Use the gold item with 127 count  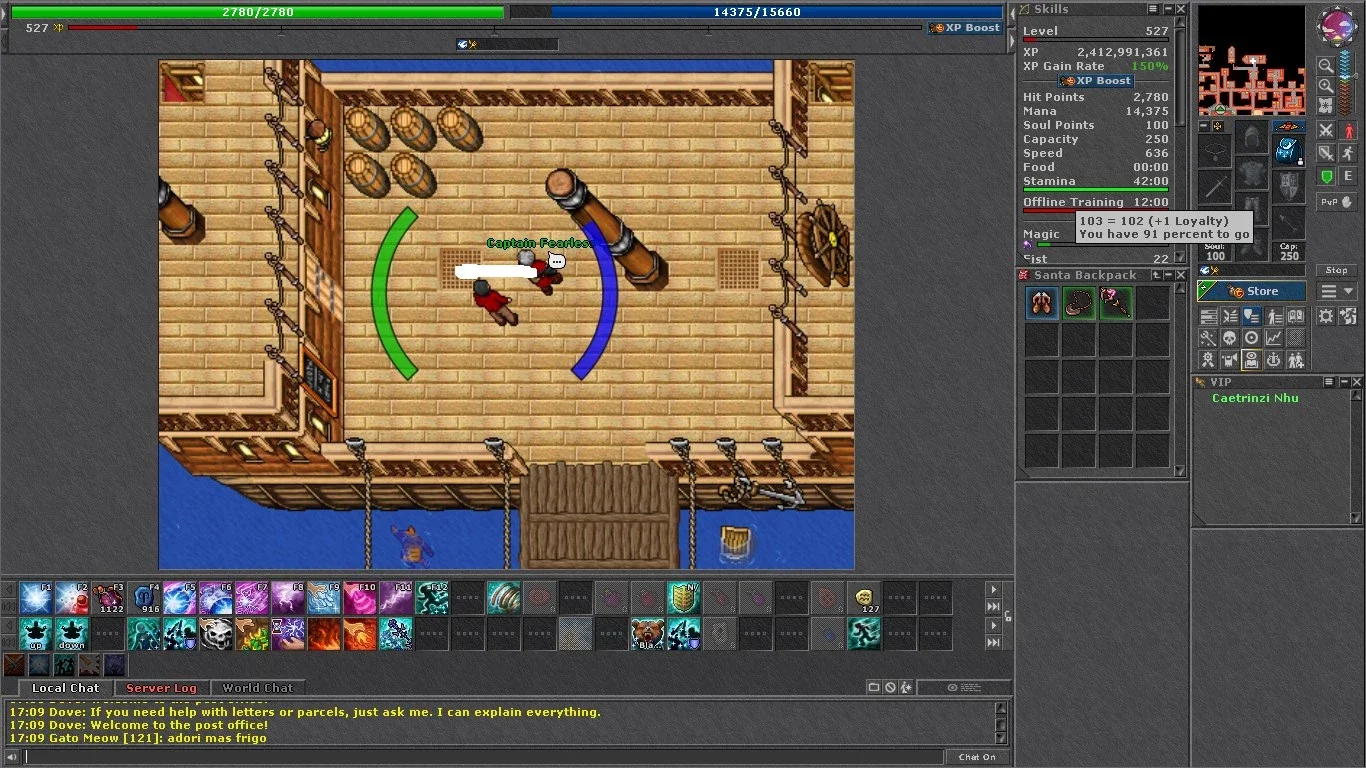point(864,598)
